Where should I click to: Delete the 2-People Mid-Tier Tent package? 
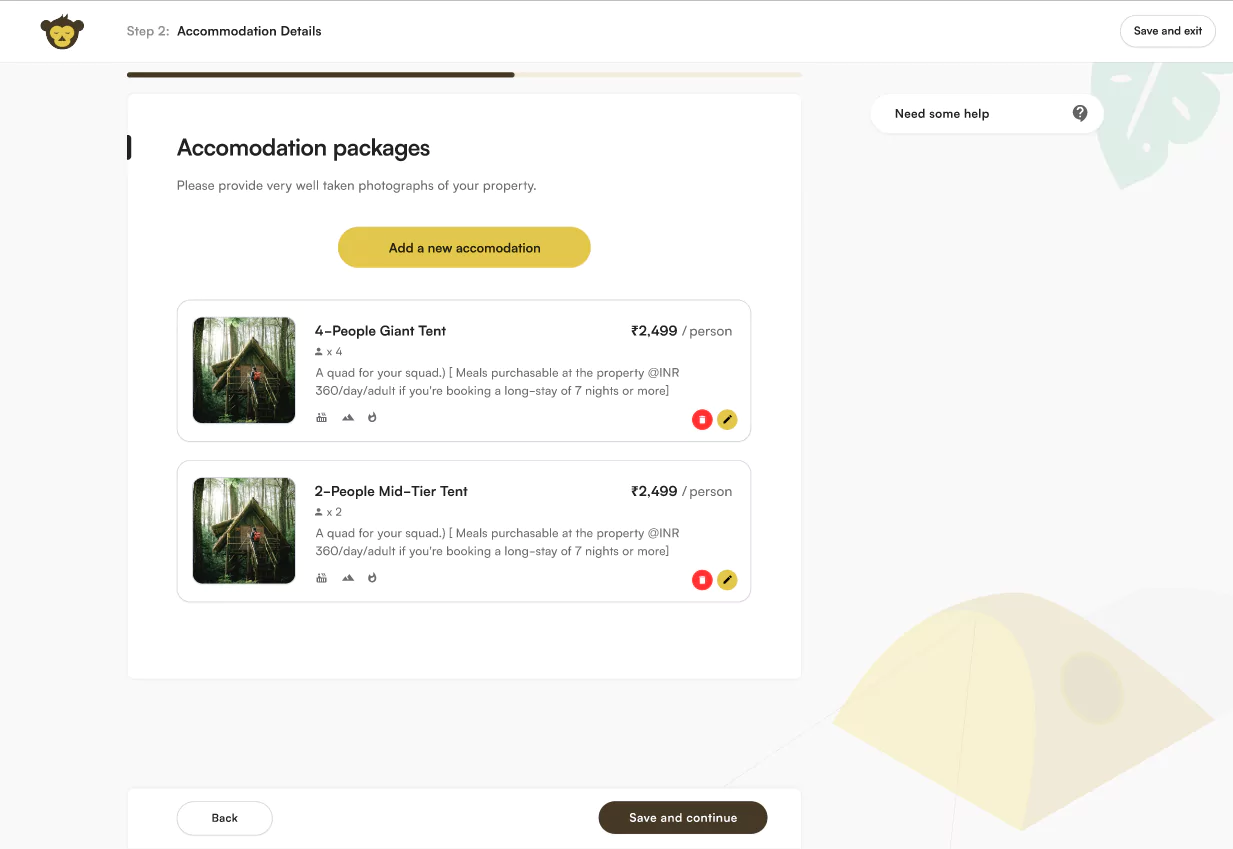pos(702,580)
